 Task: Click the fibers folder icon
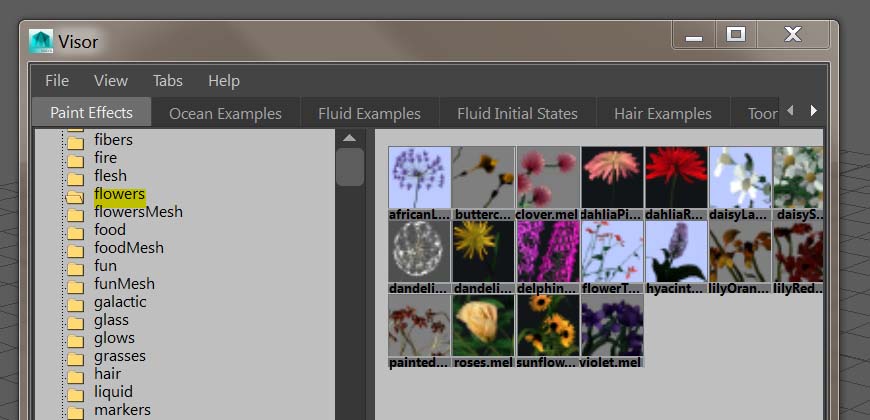click(75, 143)
